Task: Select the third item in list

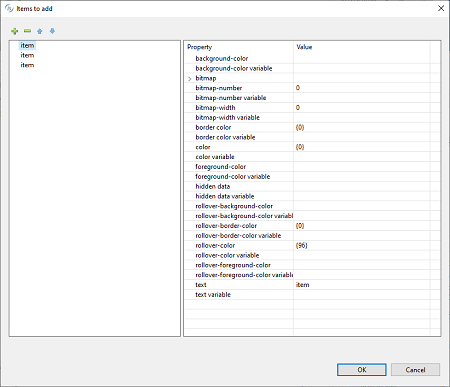Action: click(27, 65)
